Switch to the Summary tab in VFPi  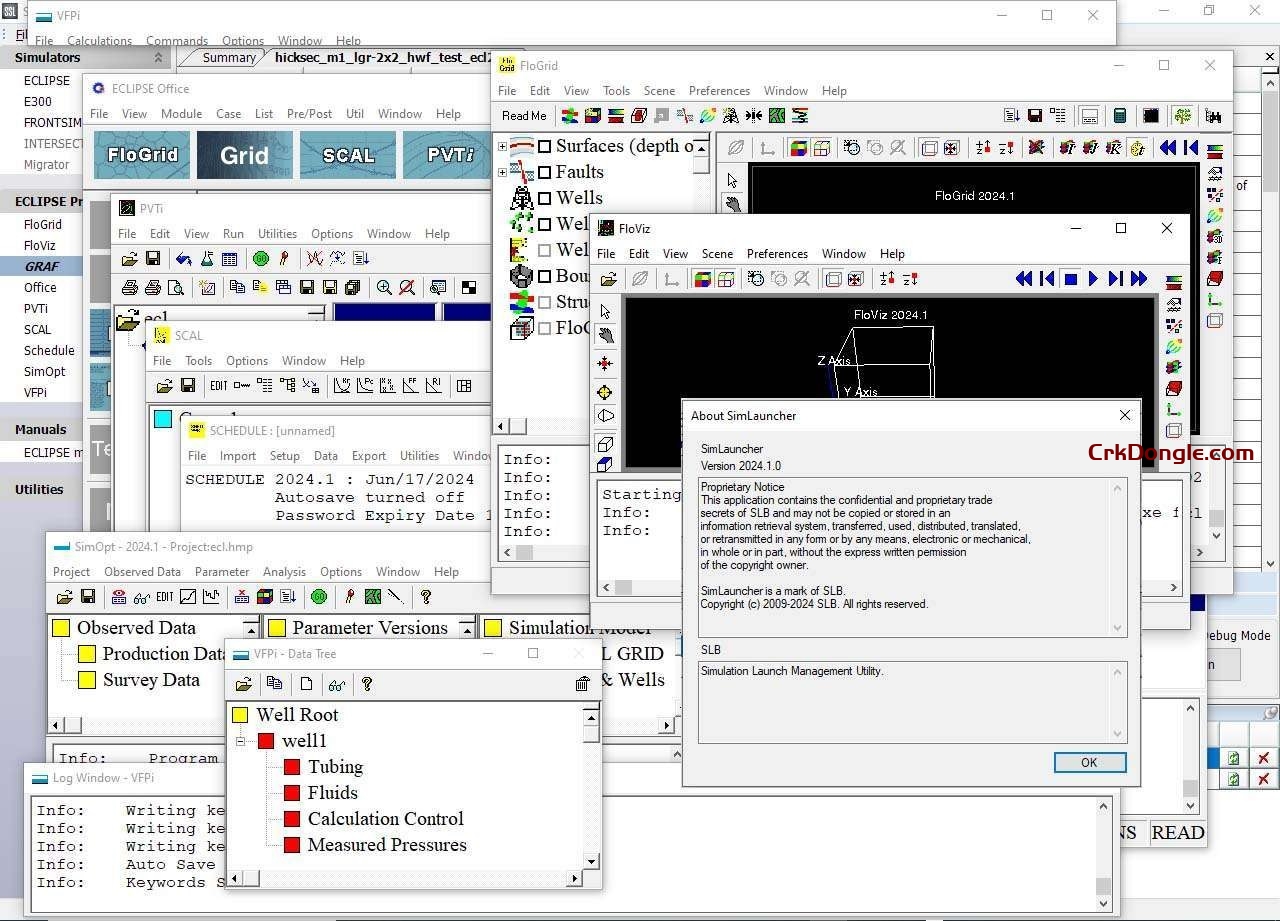[x=228, y=57]
